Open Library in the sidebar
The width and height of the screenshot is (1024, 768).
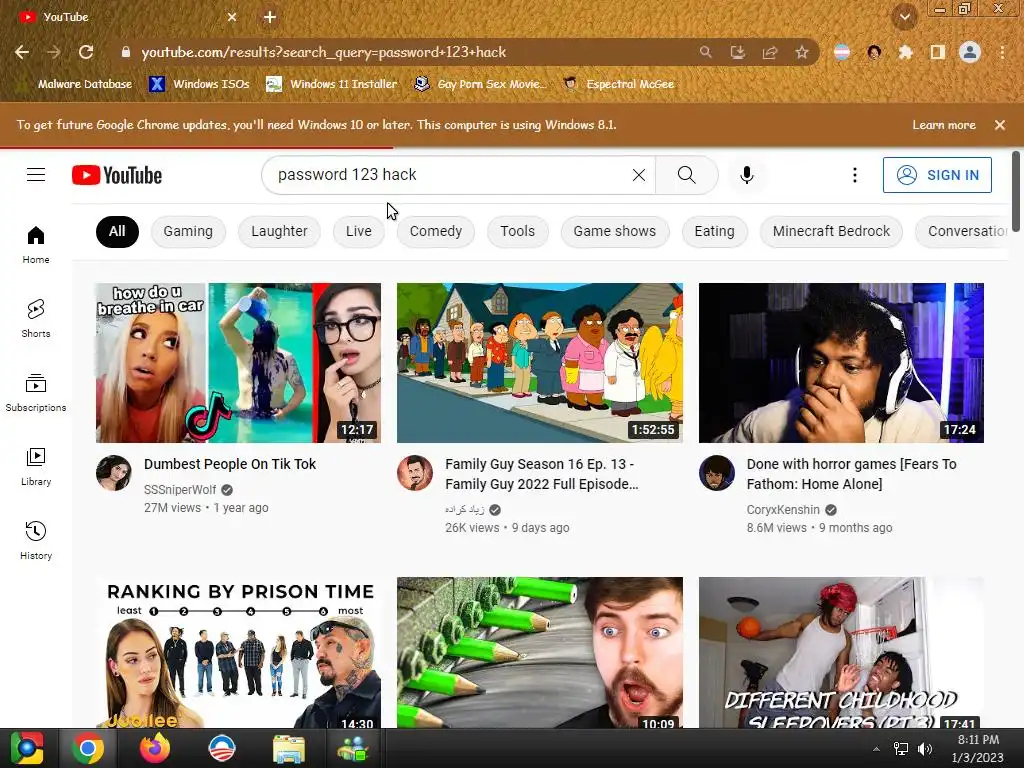pyautogui.click(x=36, y=467)
